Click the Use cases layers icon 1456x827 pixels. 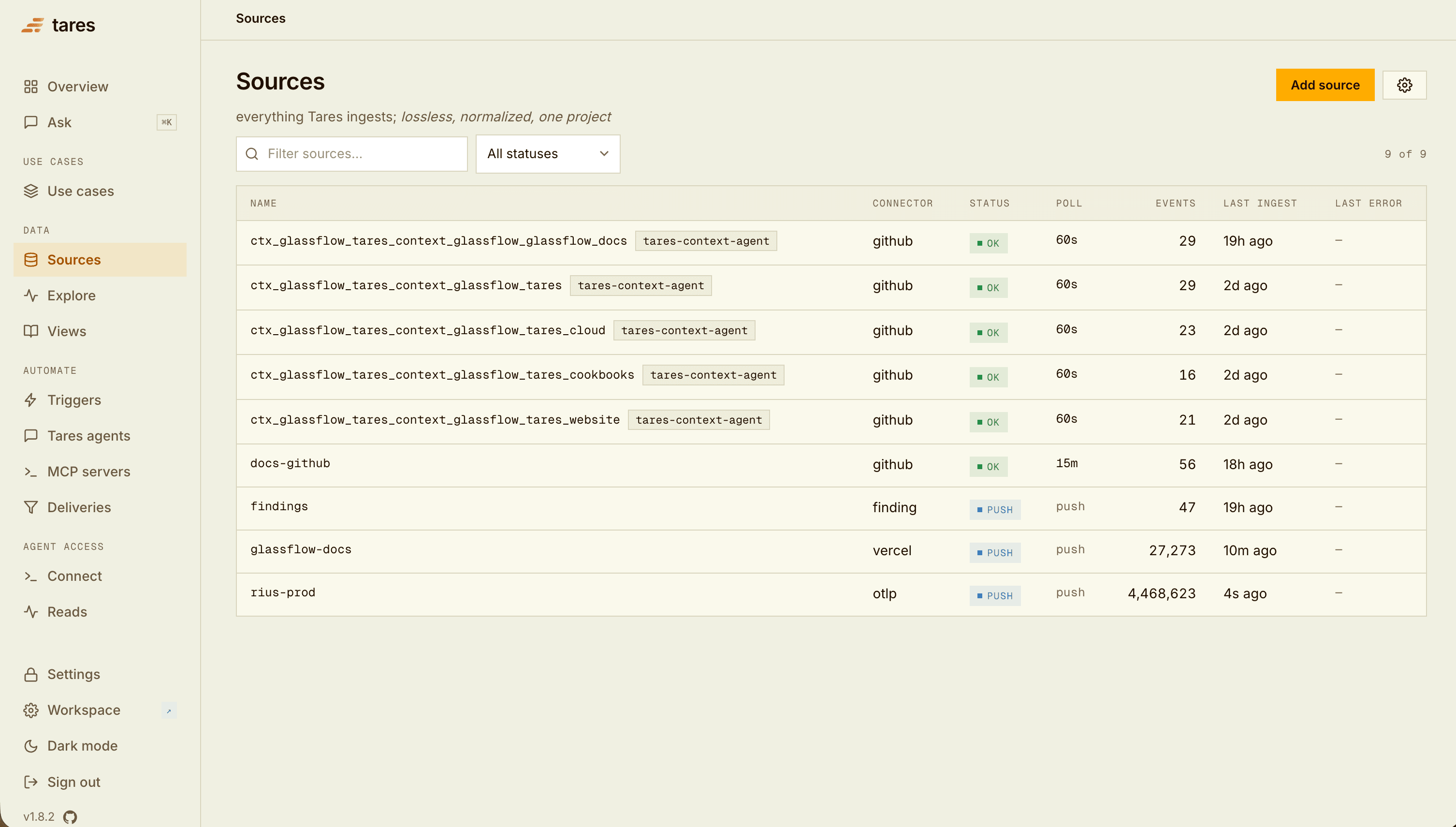(30, 191)
